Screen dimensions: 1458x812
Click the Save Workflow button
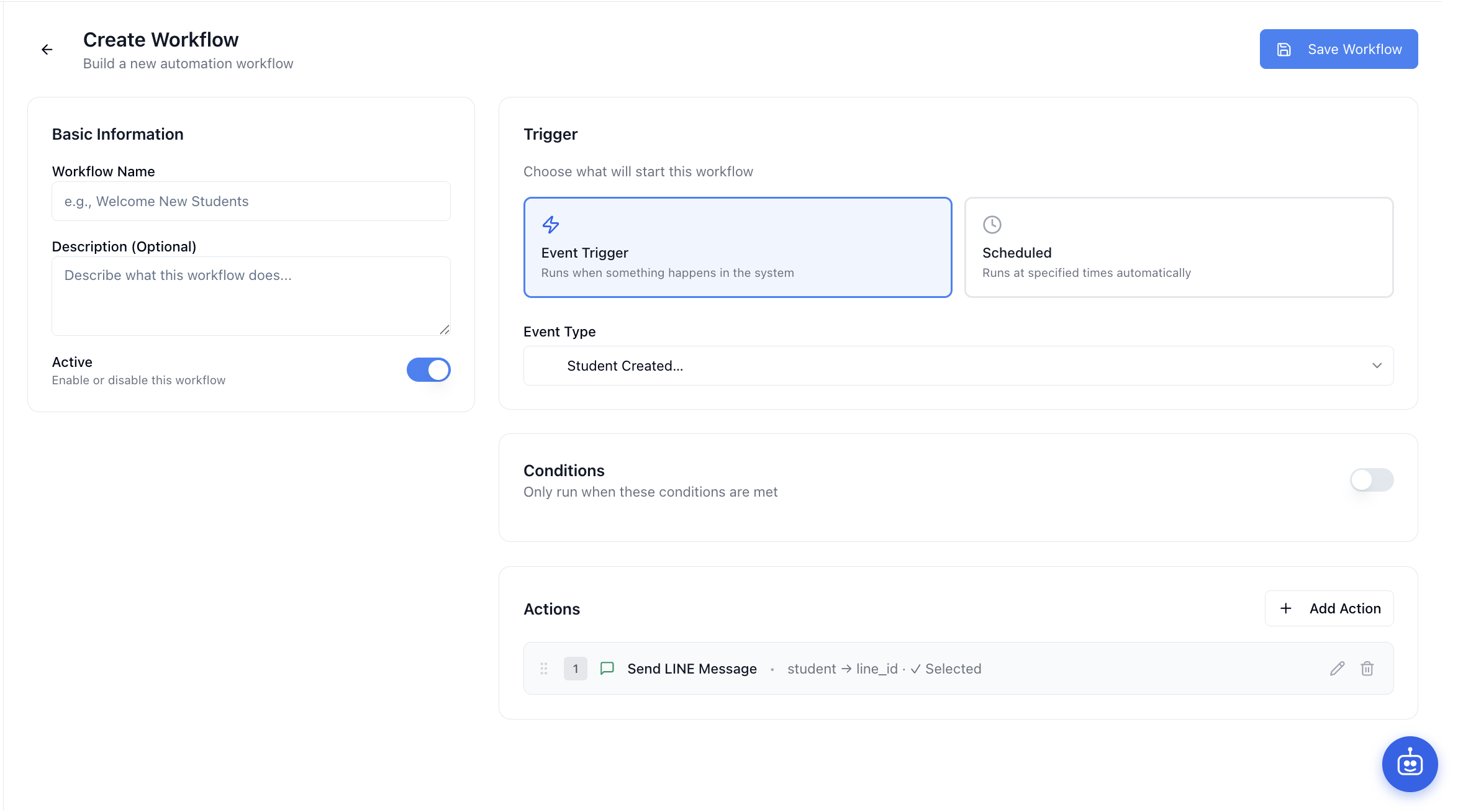(1338, 49)
